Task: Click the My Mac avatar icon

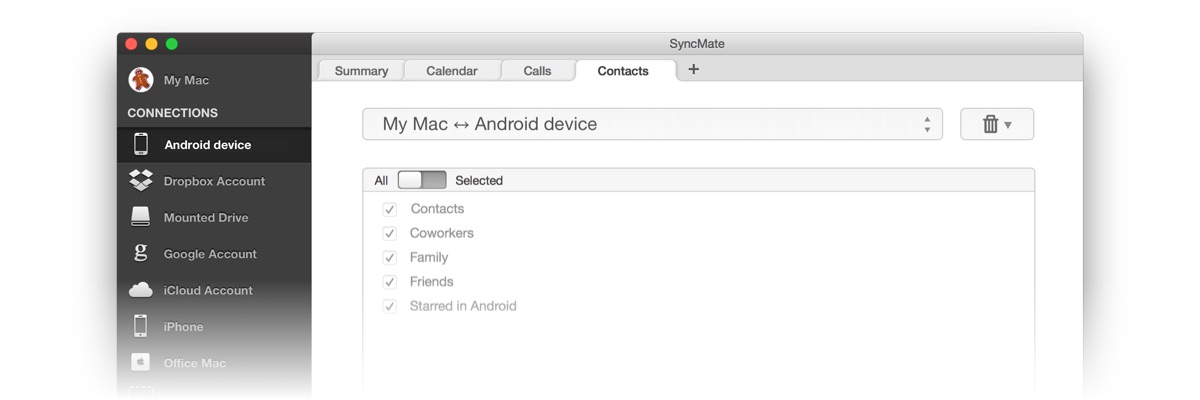Action: [141, 80]
